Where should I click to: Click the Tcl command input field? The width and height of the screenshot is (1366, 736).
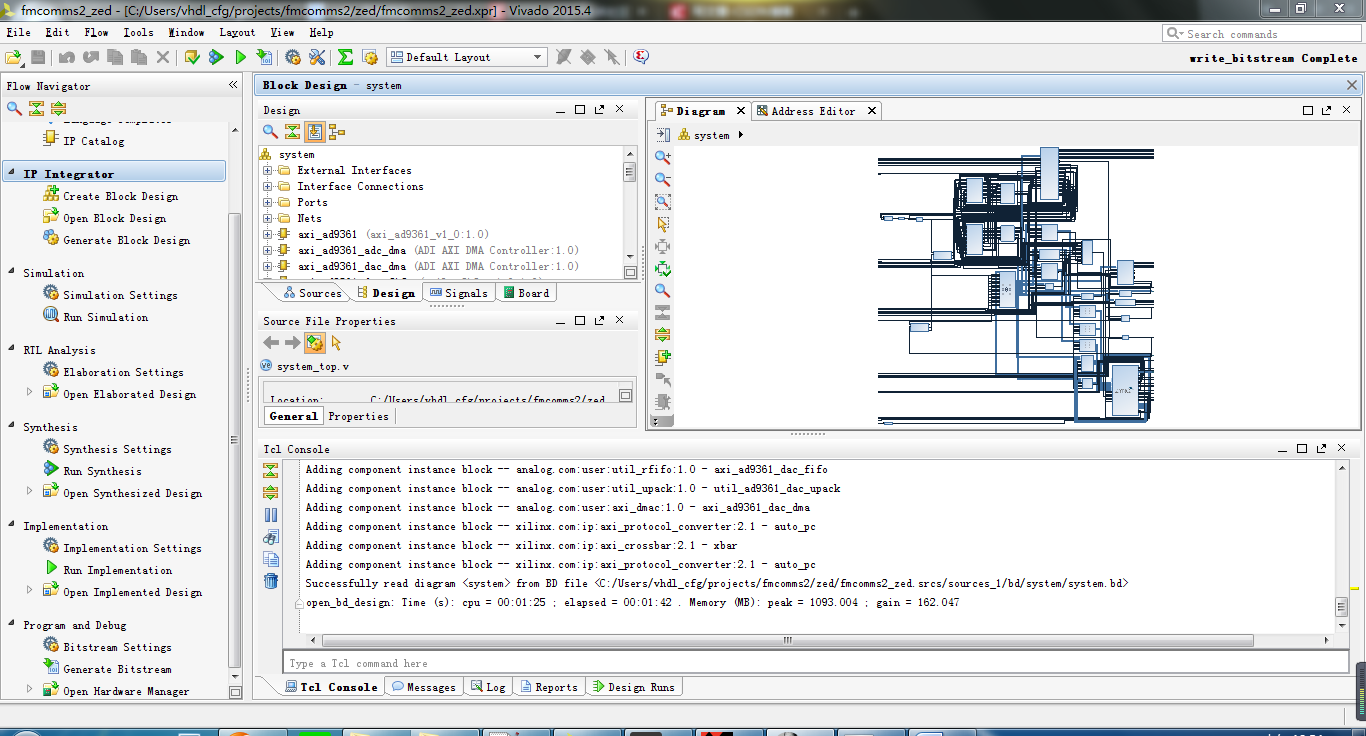point(816,663)
